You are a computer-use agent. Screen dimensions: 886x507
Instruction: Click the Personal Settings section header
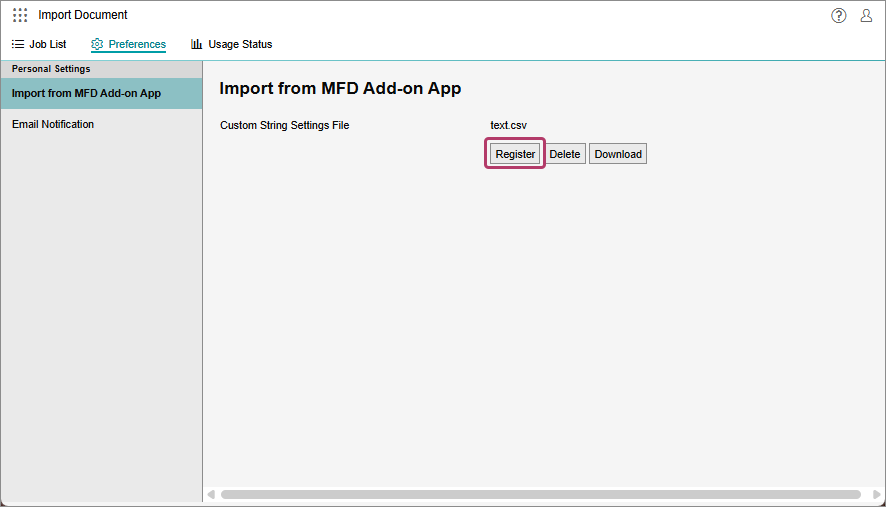pyautogui.click(x=51, y=69)
